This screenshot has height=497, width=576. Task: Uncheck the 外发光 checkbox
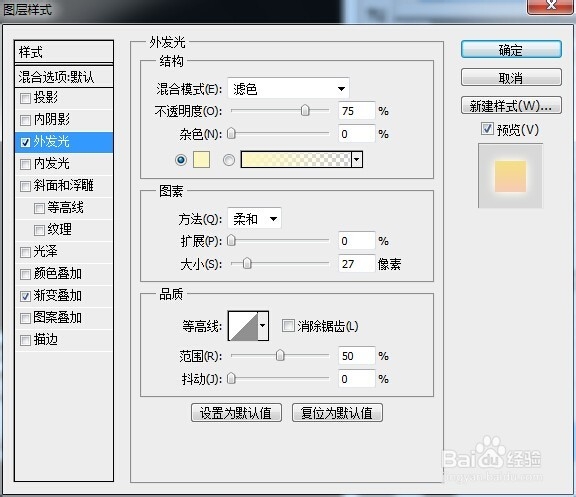click(x=25, y=143)
